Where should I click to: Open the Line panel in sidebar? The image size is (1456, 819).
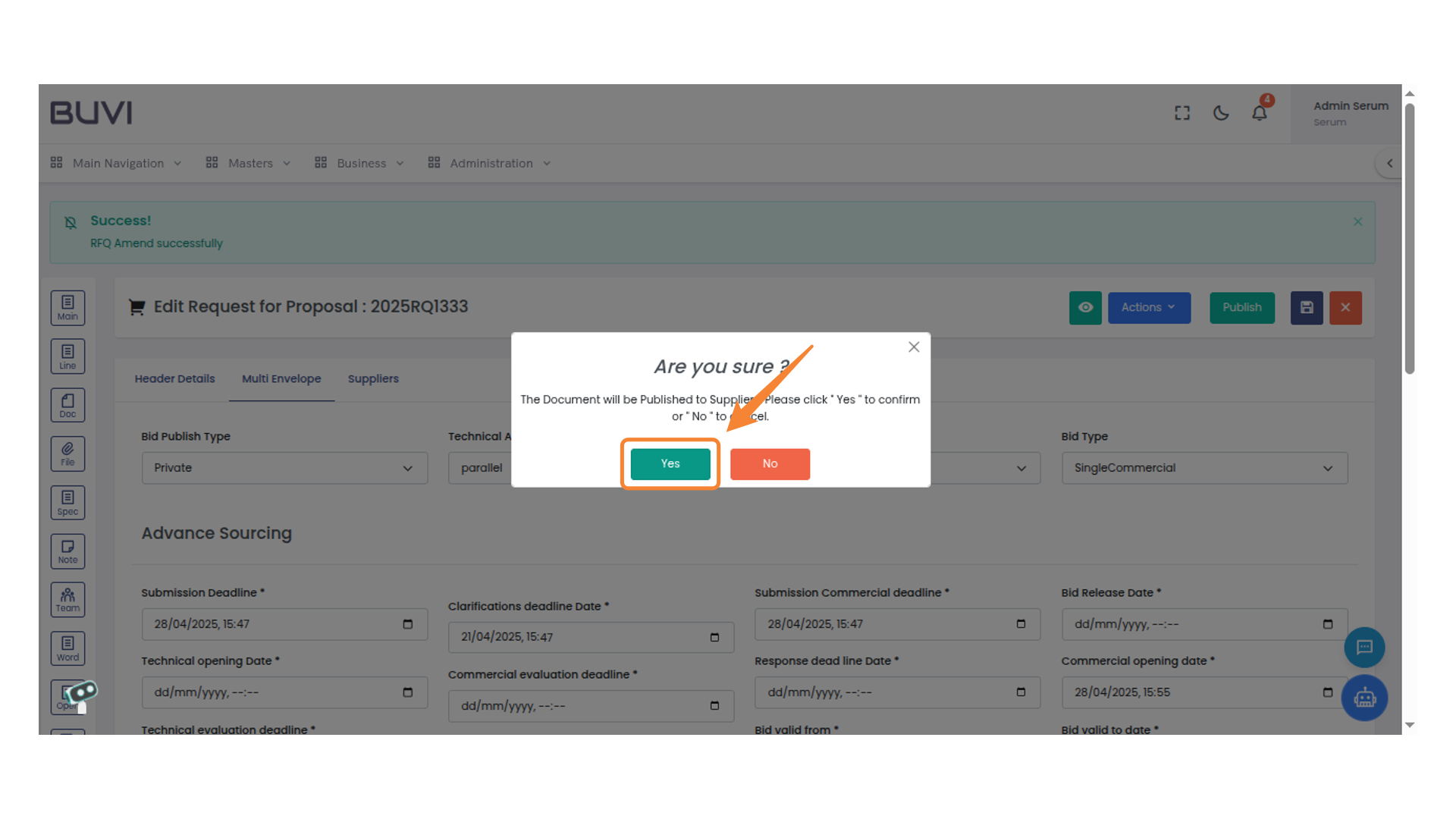(x=67, y=356)
